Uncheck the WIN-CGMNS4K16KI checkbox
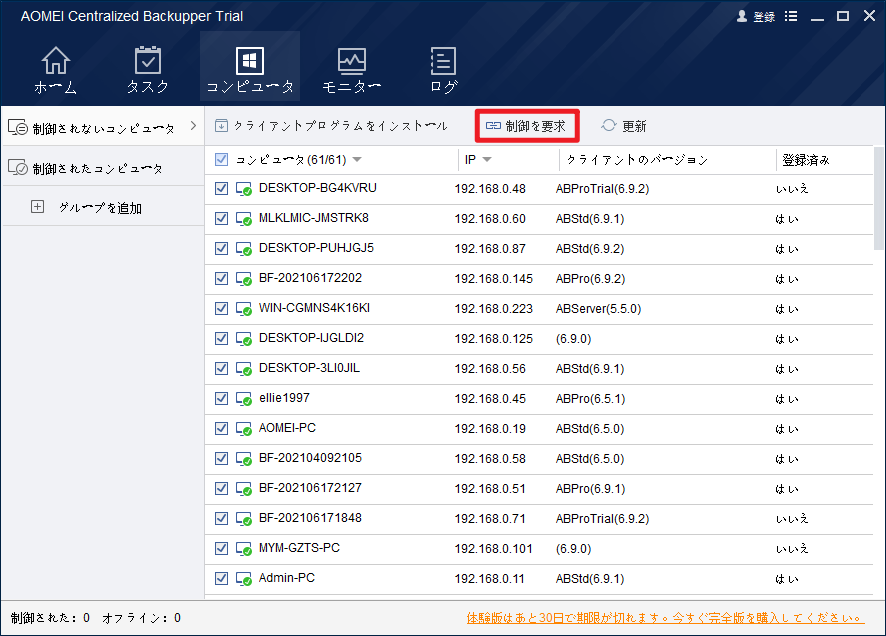 222,308
